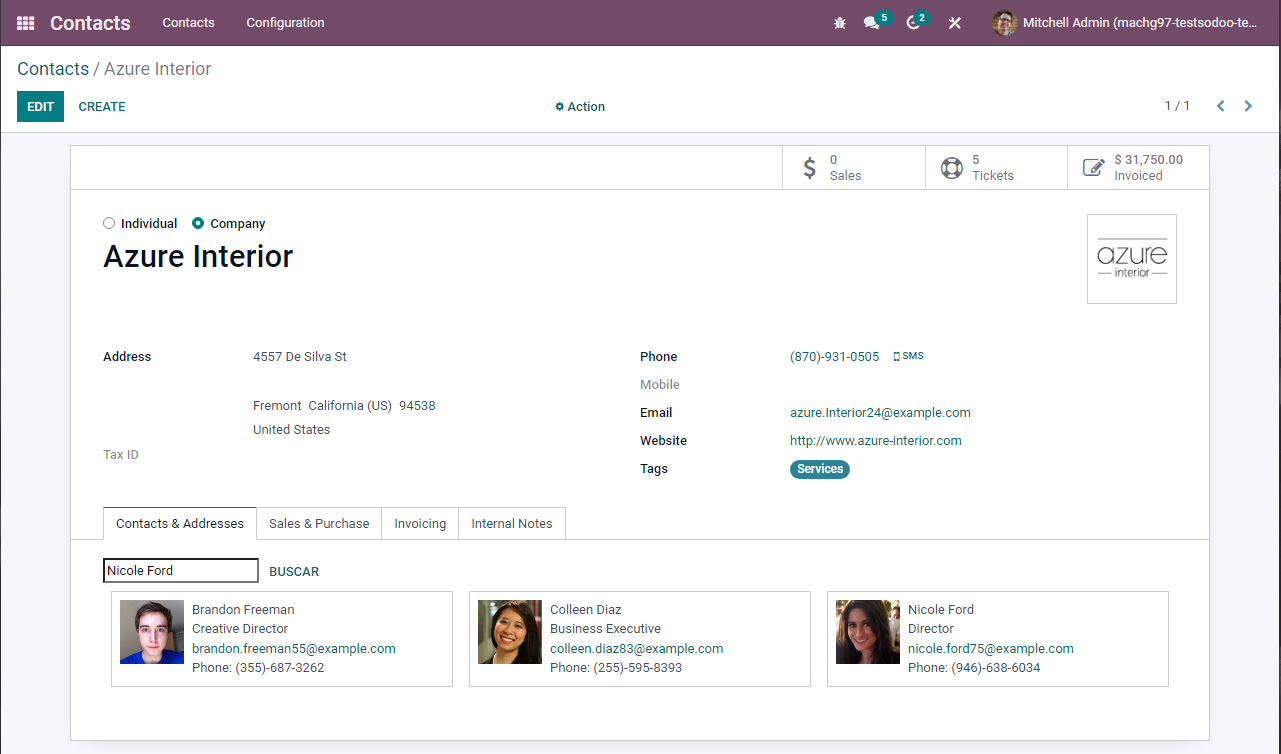Go to next record arrow
1281x754 pixels.
(x=1248, y=106)
